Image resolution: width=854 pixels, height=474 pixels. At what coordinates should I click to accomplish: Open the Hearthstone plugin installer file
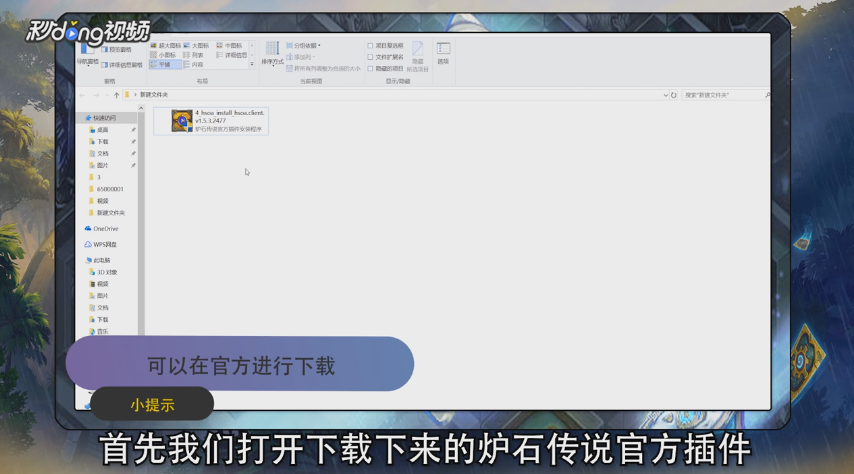(211, 120)
